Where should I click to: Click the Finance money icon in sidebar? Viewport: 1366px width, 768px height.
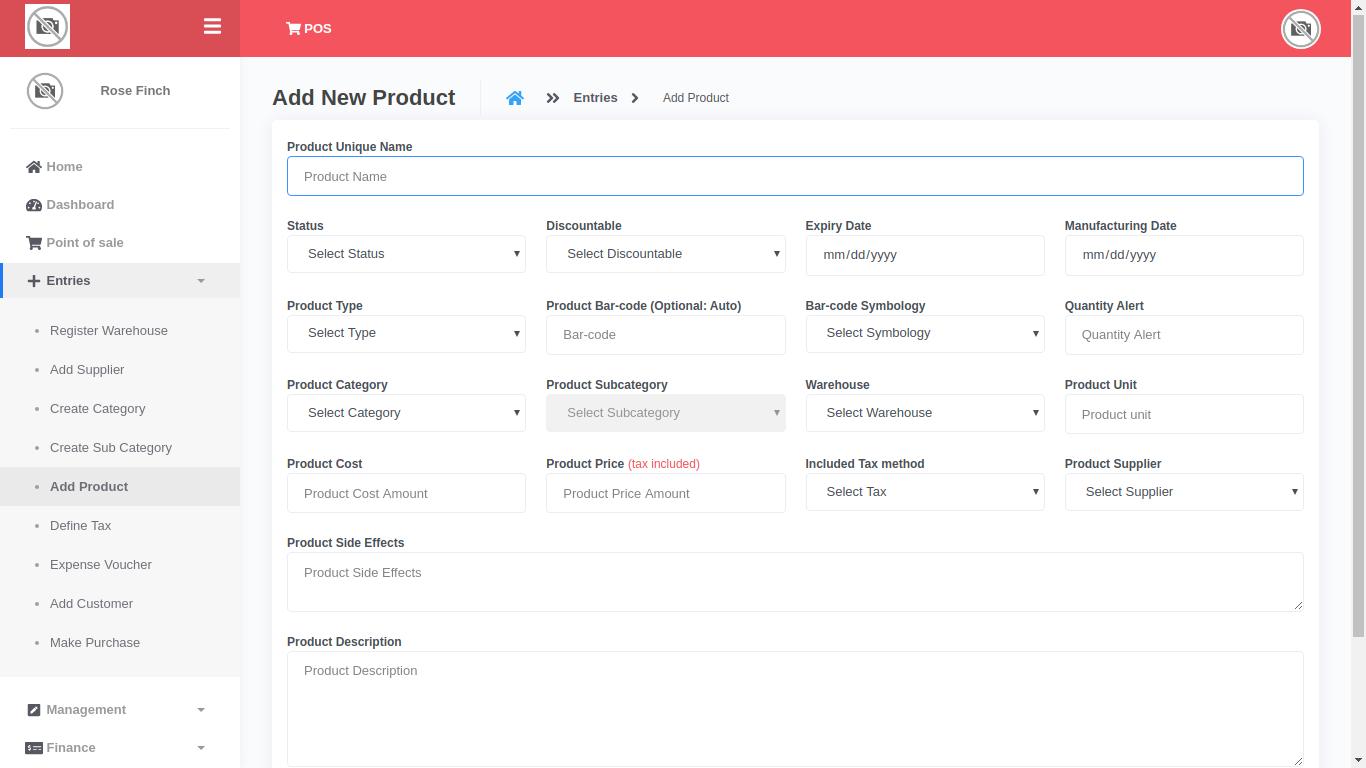[34, 748]
